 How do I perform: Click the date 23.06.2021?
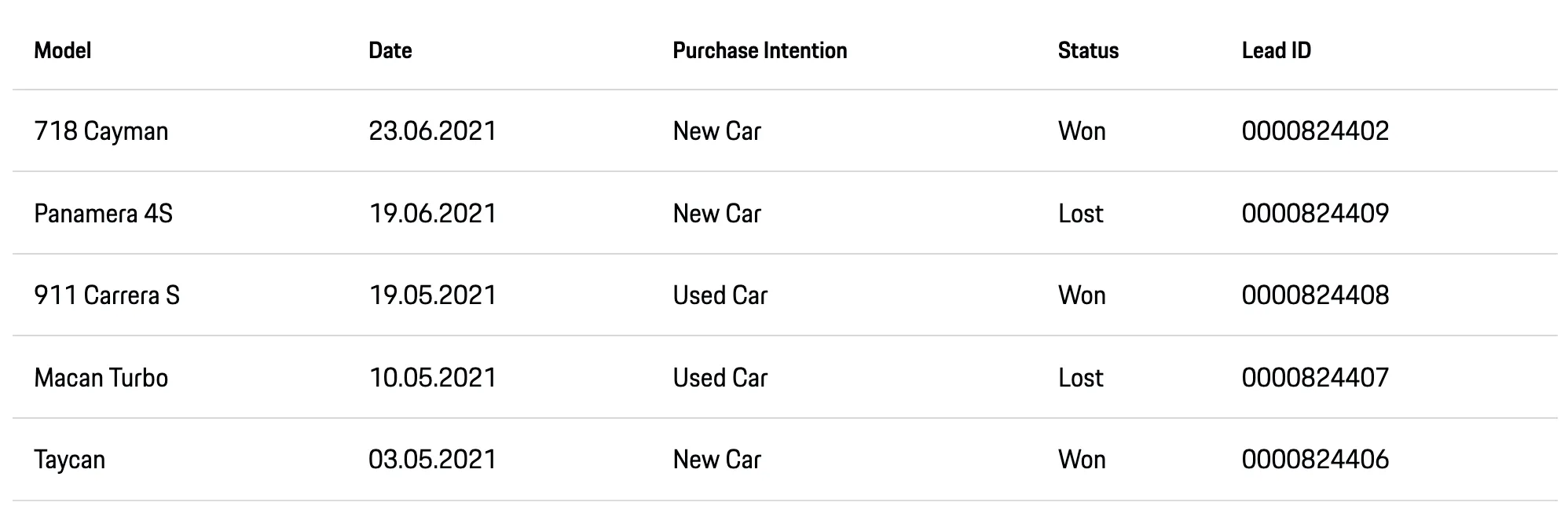tap(432, 131)
